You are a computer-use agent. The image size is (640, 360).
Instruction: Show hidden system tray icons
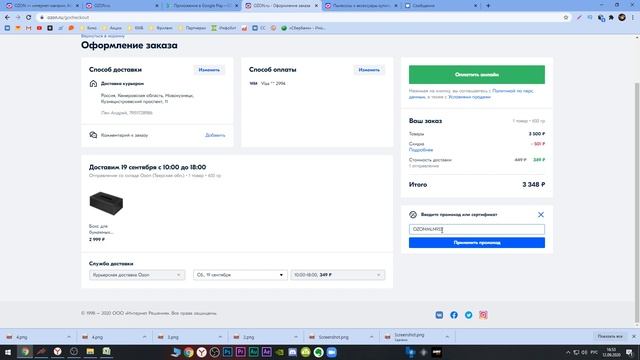point(568,352)
